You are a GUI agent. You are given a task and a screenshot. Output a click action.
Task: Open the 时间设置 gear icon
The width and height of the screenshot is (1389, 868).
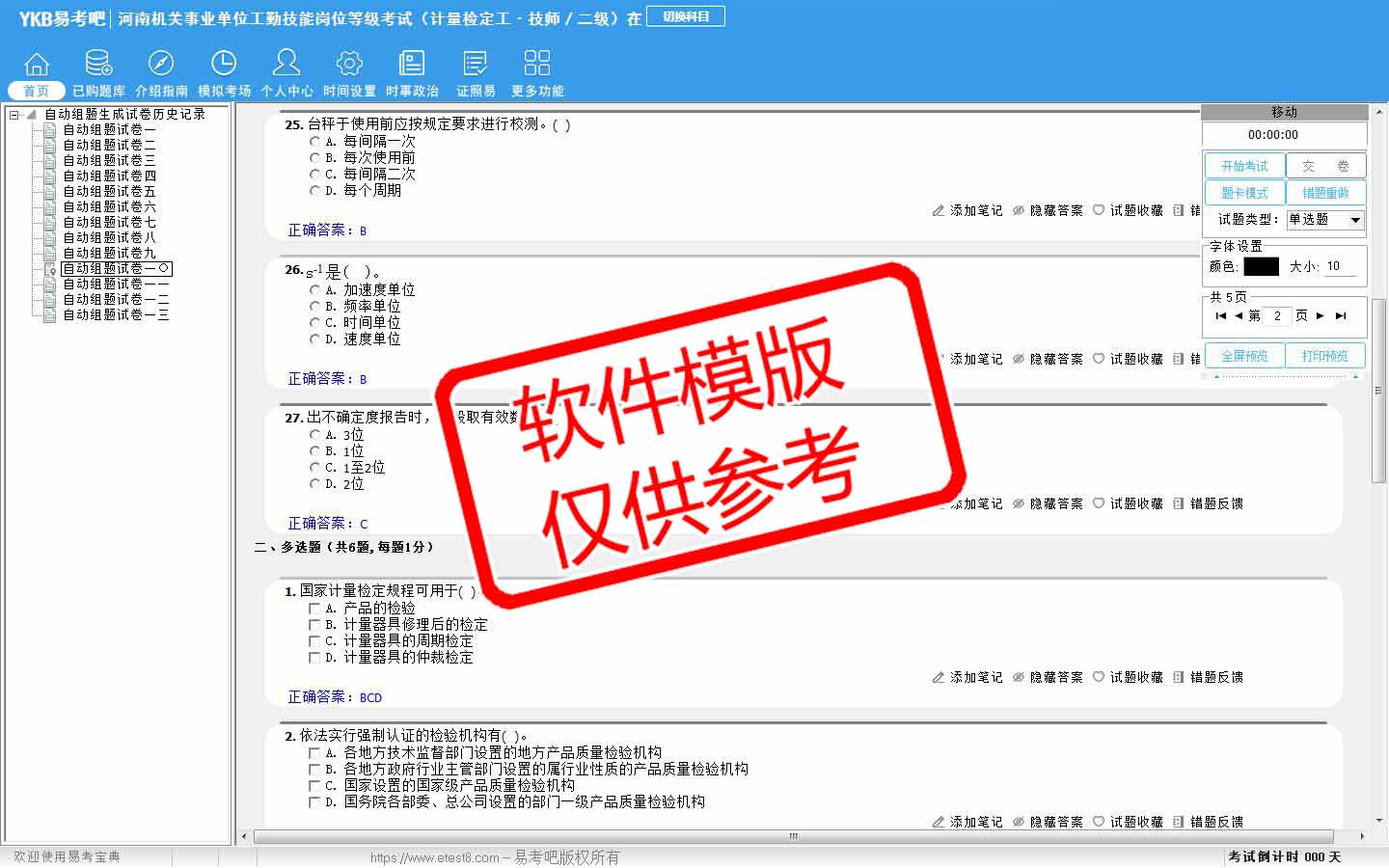(x=349, y=65)
